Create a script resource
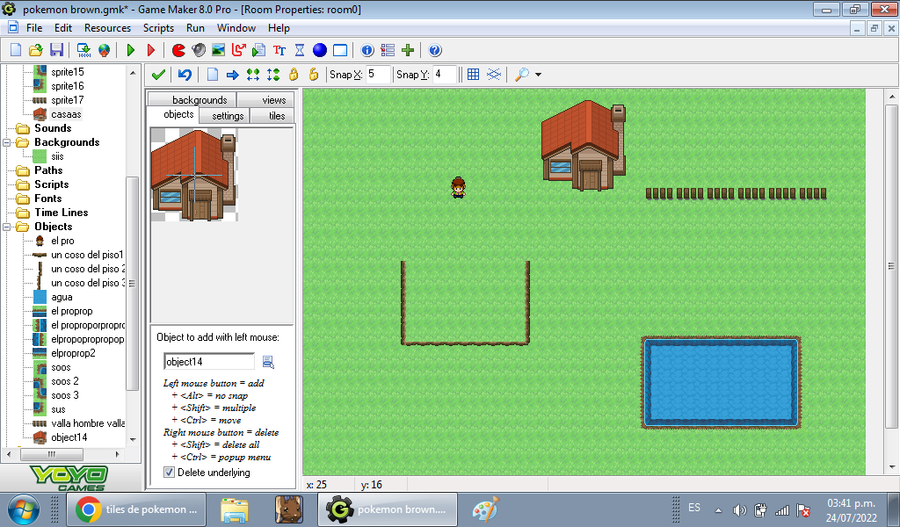Viewport: 900px width, 527px height. (x=259, y=51)
